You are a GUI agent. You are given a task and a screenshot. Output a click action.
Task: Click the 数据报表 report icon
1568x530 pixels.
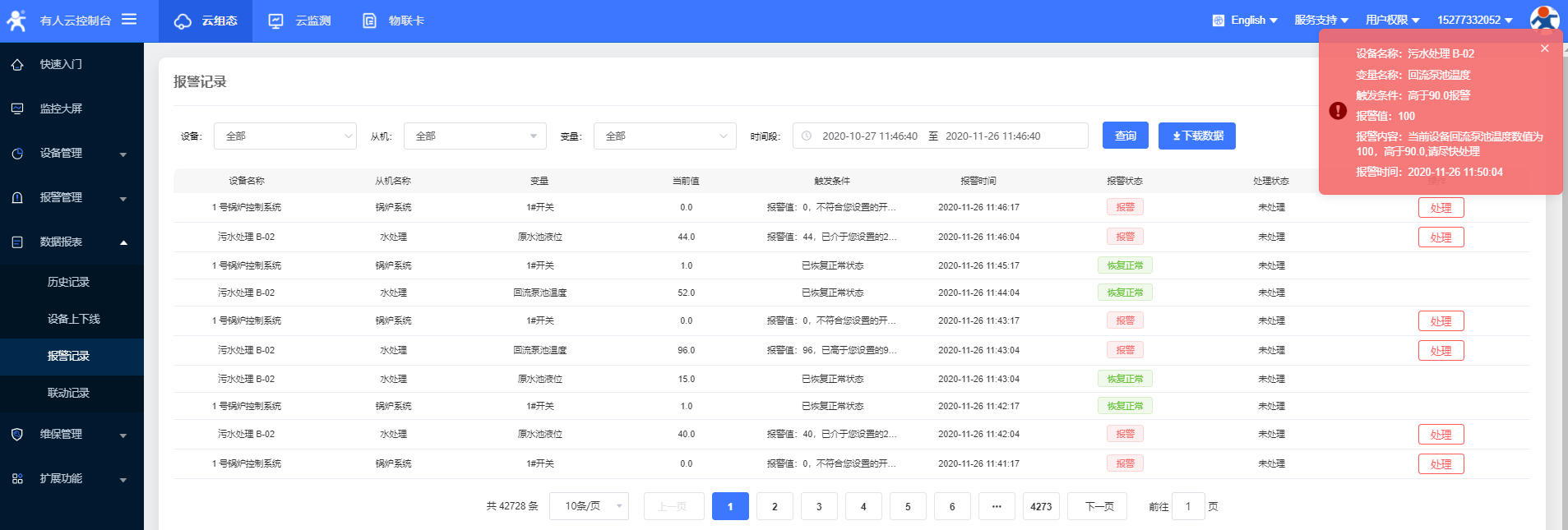(x=17, y=242)
